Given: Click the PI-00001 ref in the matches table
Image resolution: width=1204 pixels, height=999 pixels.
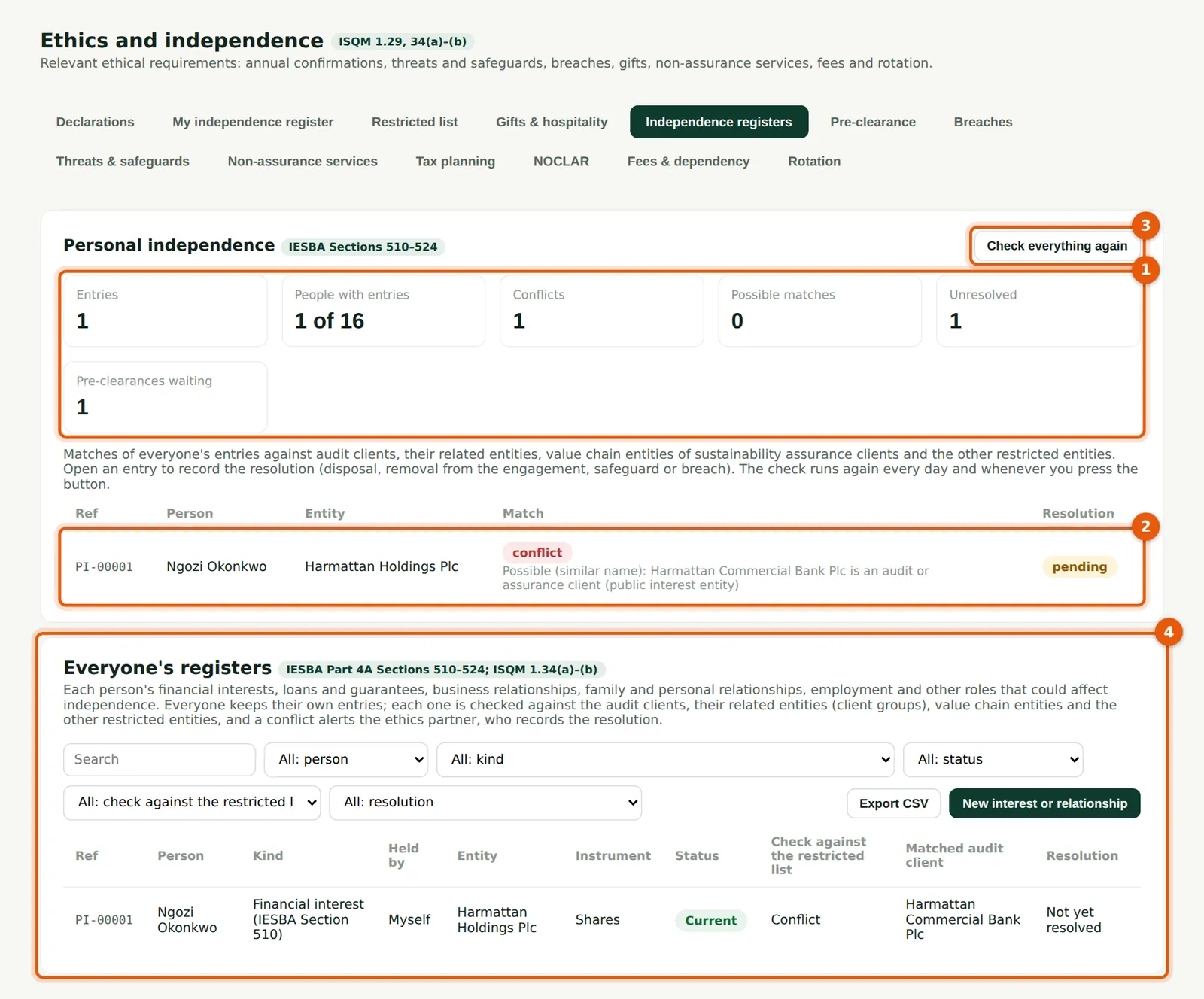Looking at the screenshot, I should pos(104,567).
